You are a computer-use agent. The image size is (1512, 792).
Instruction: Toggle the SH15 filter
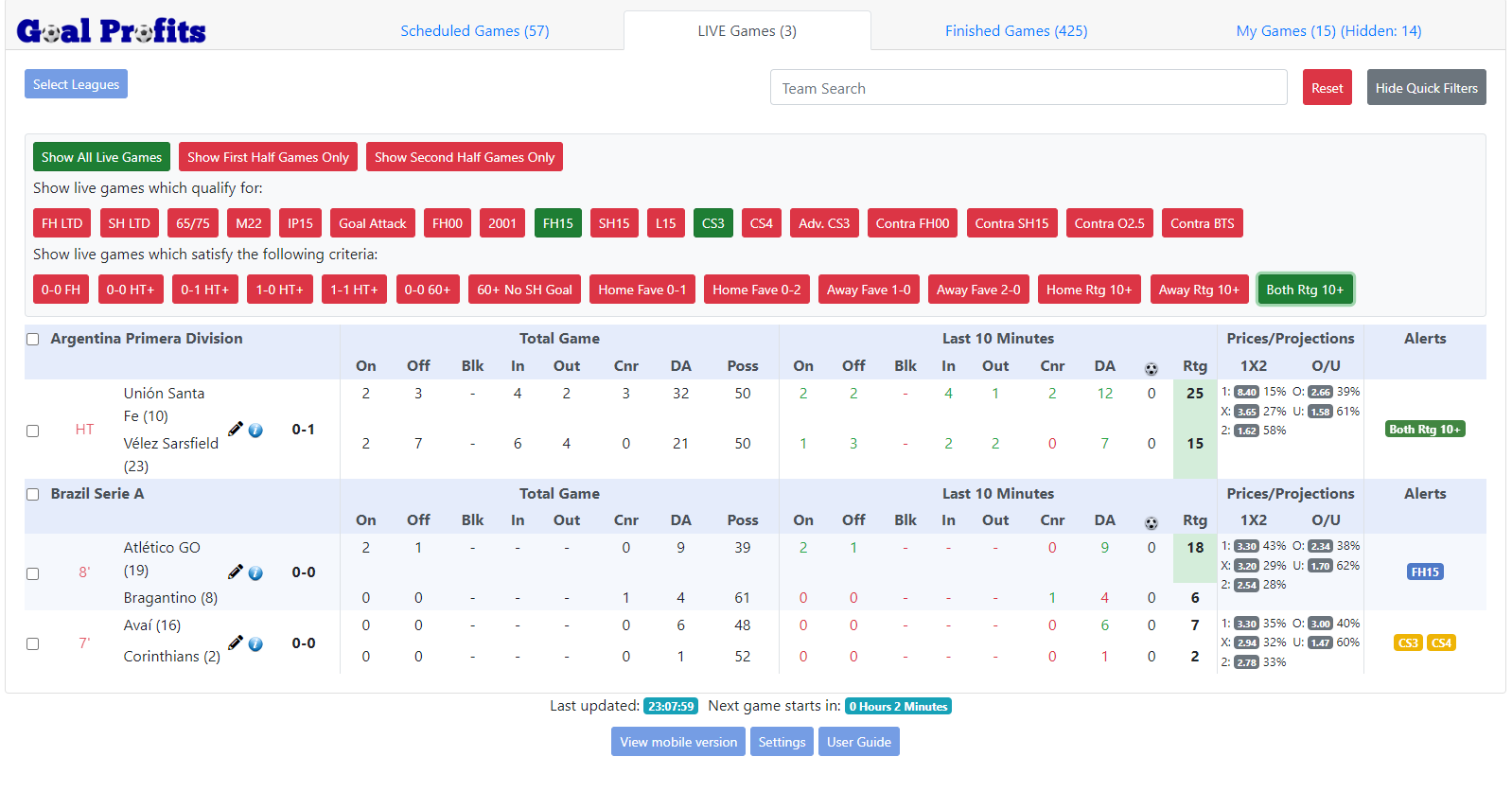point(614,223)
